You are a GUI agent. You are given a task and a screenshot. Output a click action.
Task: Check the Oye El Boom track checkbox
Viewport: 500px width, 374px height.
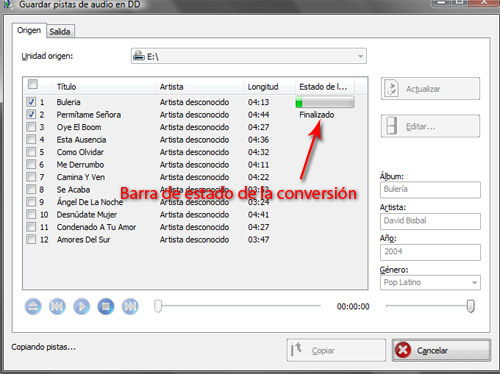click(31, 127)
